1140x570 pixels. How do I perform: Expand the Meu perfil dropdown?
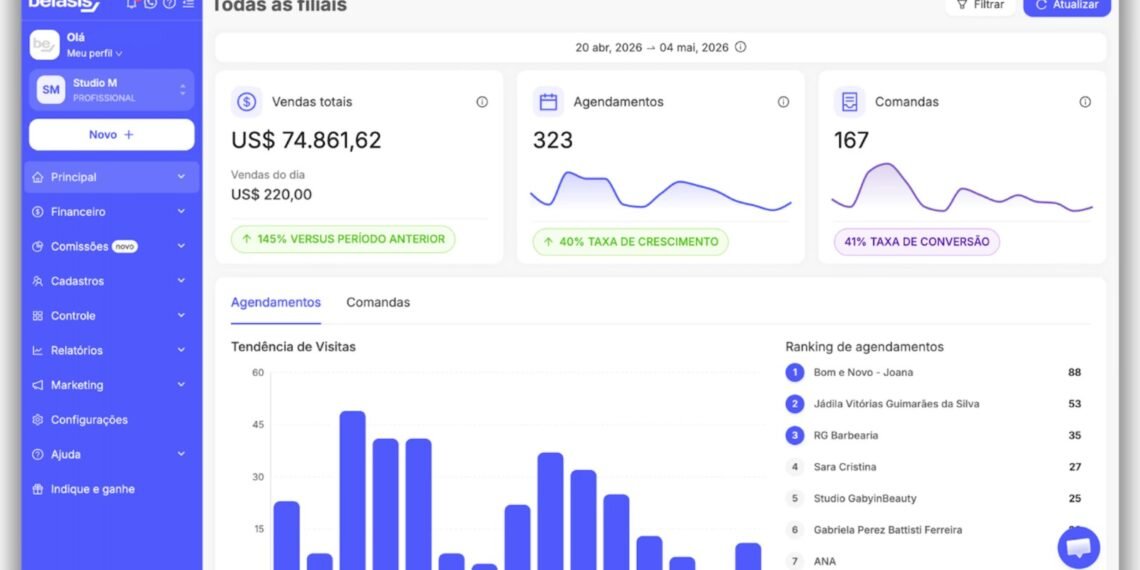95,54
